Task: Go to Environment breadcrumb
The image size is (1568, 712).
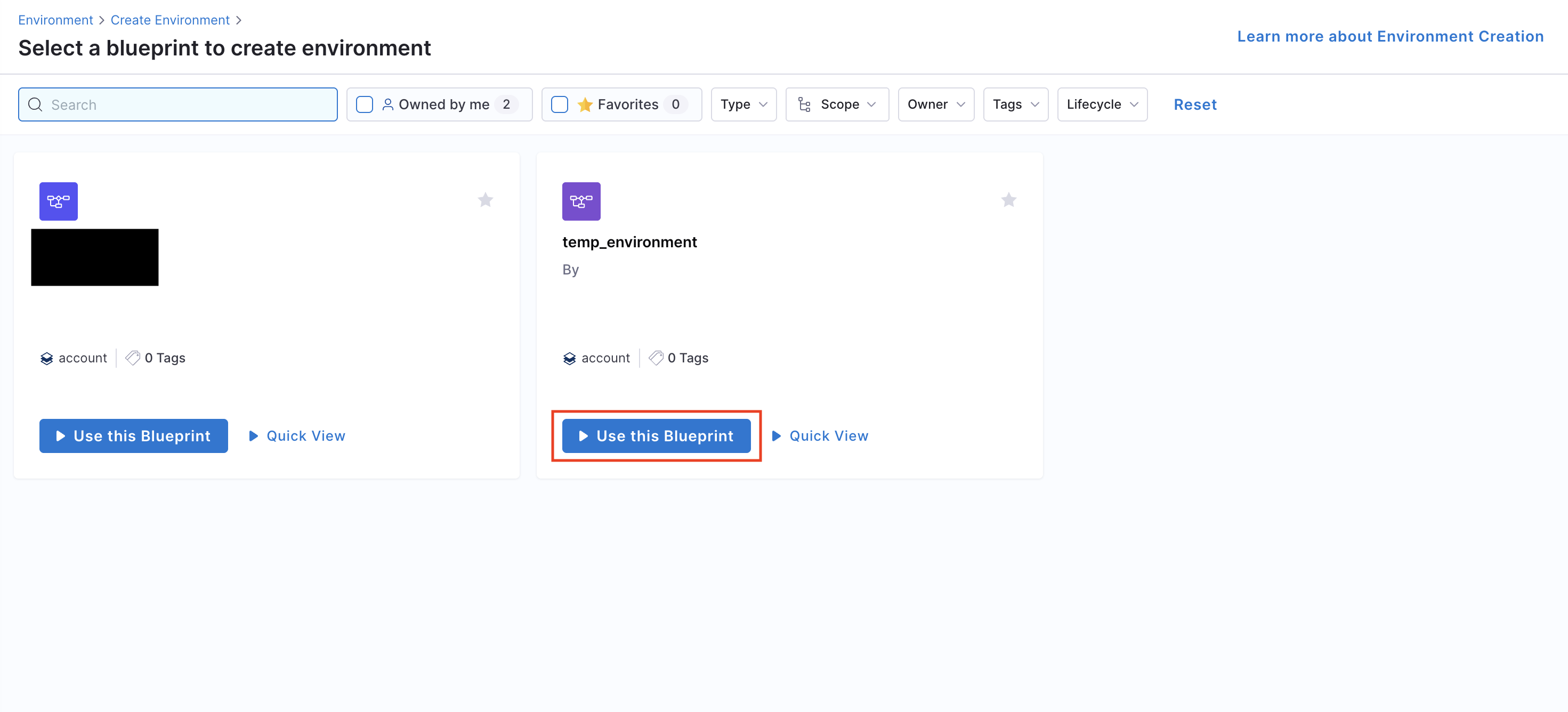Action: (55, 20)
